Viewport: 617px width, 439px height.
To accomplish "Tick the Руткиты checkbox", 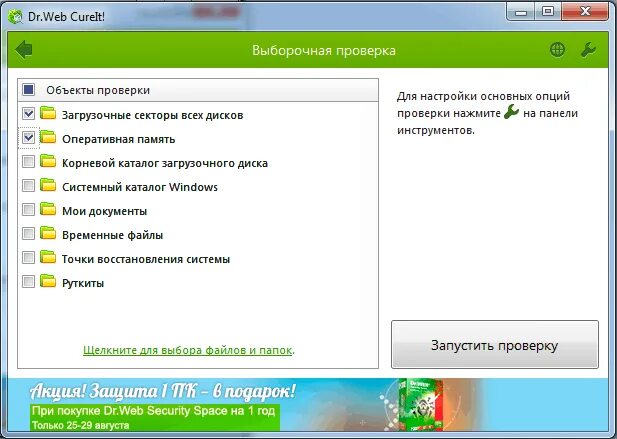I will (28, 282).
